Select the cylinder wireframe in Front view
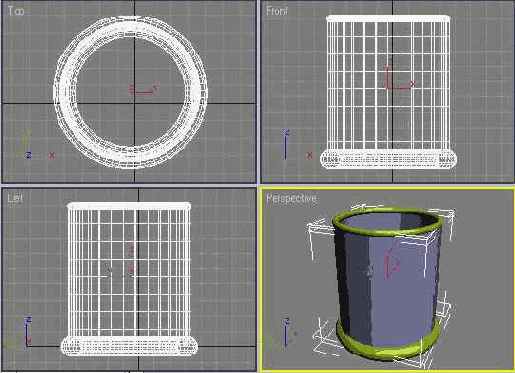 (x=388, y=83)
